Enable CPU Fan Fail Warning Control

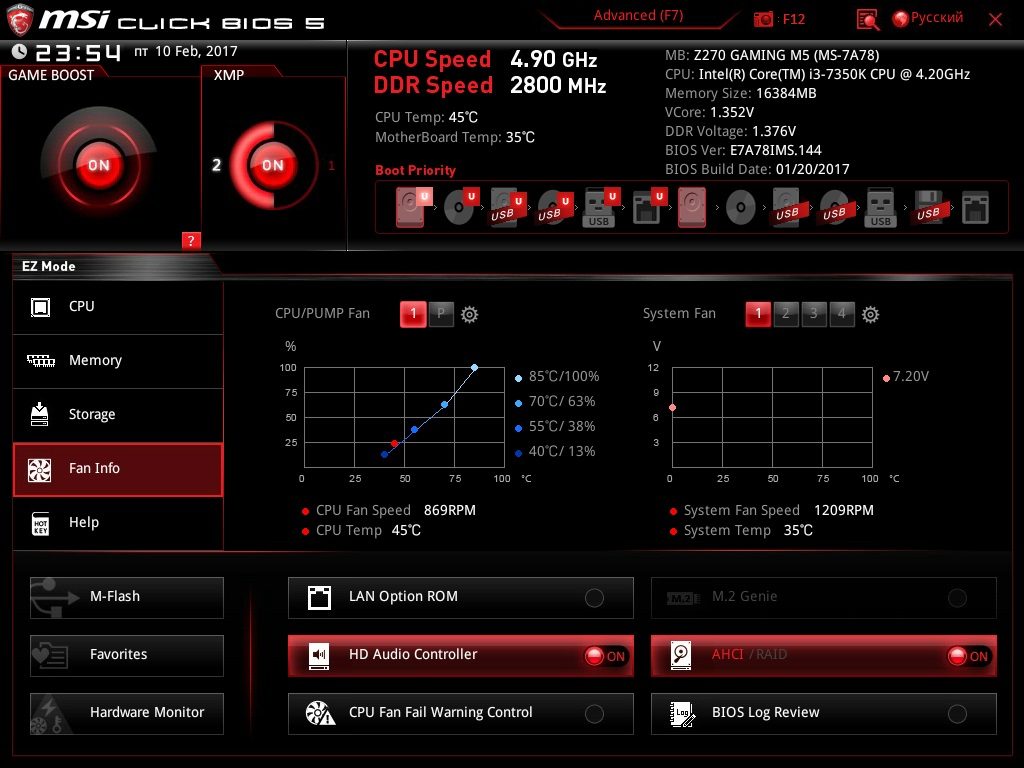point(460,714)
